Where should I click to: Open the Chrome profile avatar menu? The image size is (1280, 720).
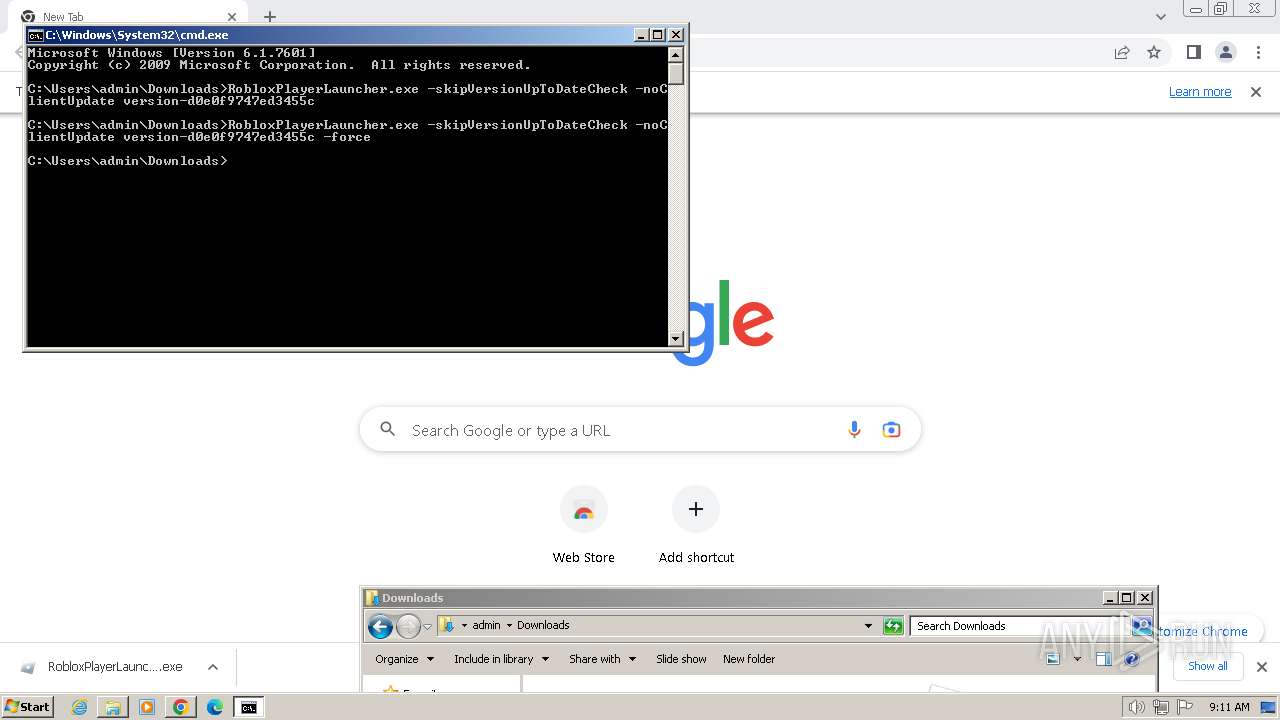coord(1225,52)
